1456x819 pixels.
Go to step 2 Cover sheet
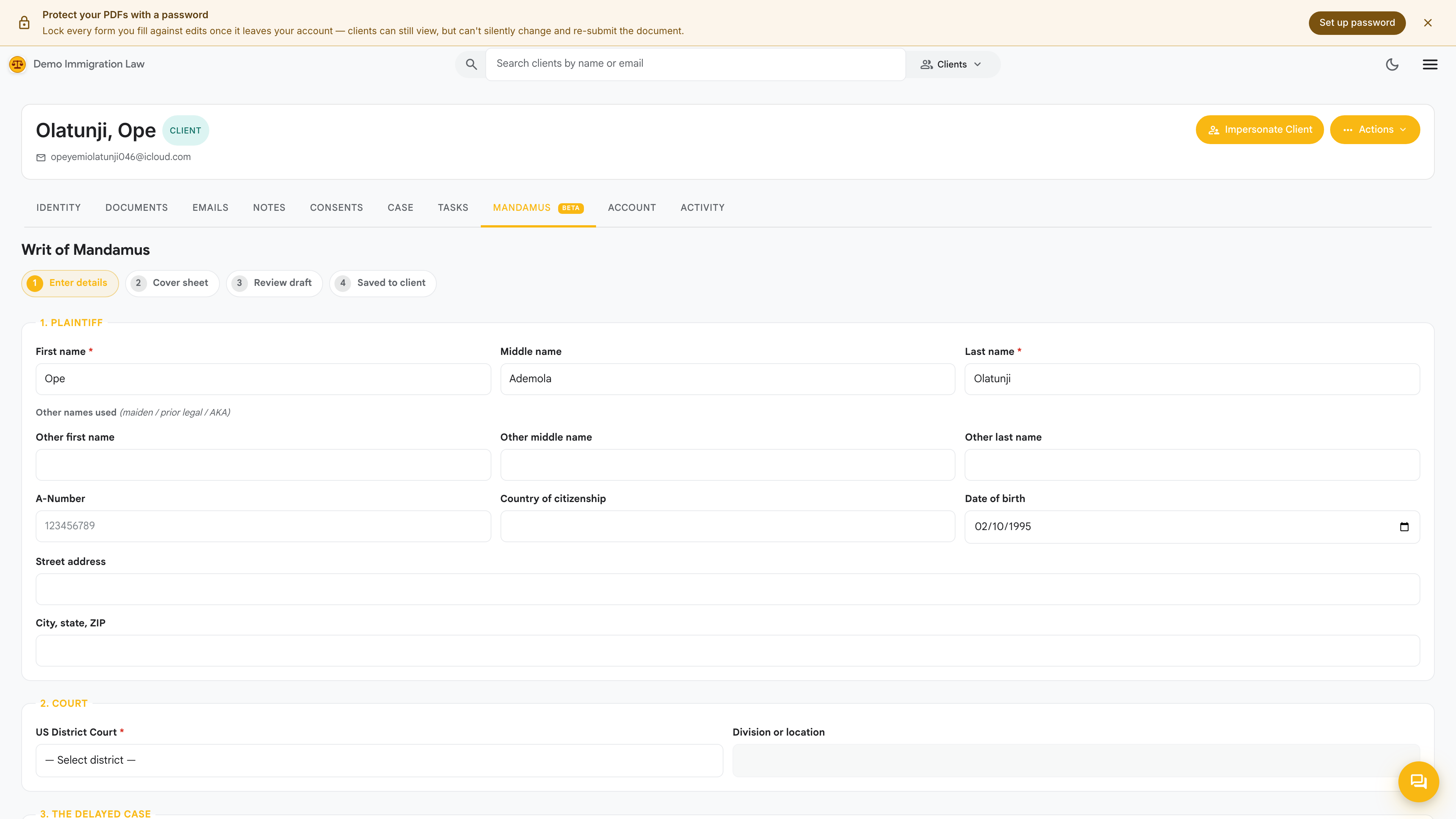point(172,283)
